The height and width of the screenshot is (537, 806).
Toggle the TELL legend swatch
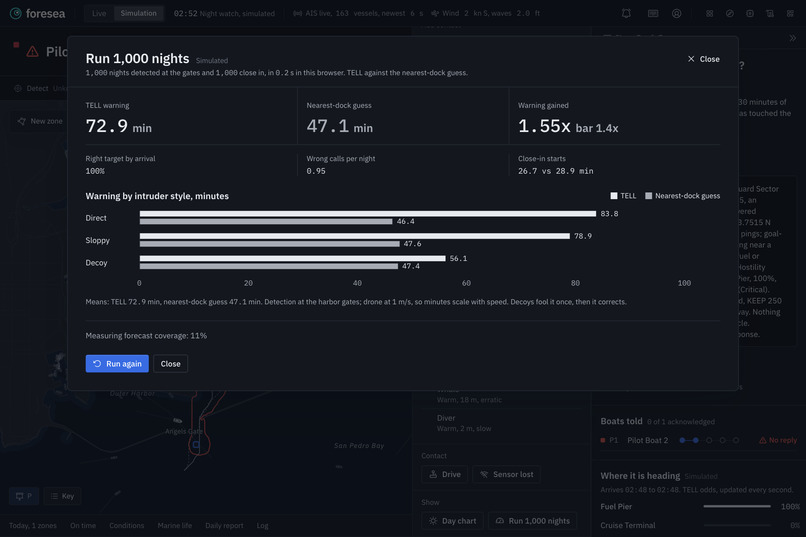tap(614, 196)
